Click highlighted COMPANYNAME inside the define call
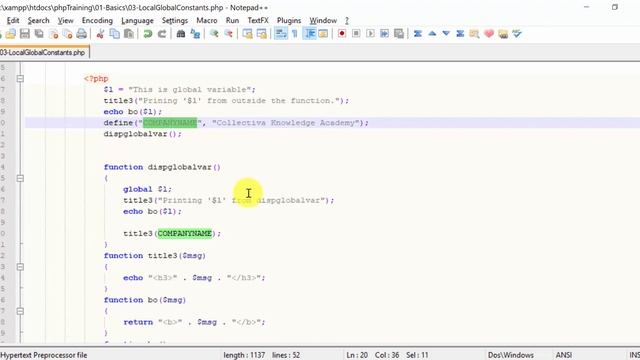This screenshot has width=640, height=360. (x=170, y=122)
